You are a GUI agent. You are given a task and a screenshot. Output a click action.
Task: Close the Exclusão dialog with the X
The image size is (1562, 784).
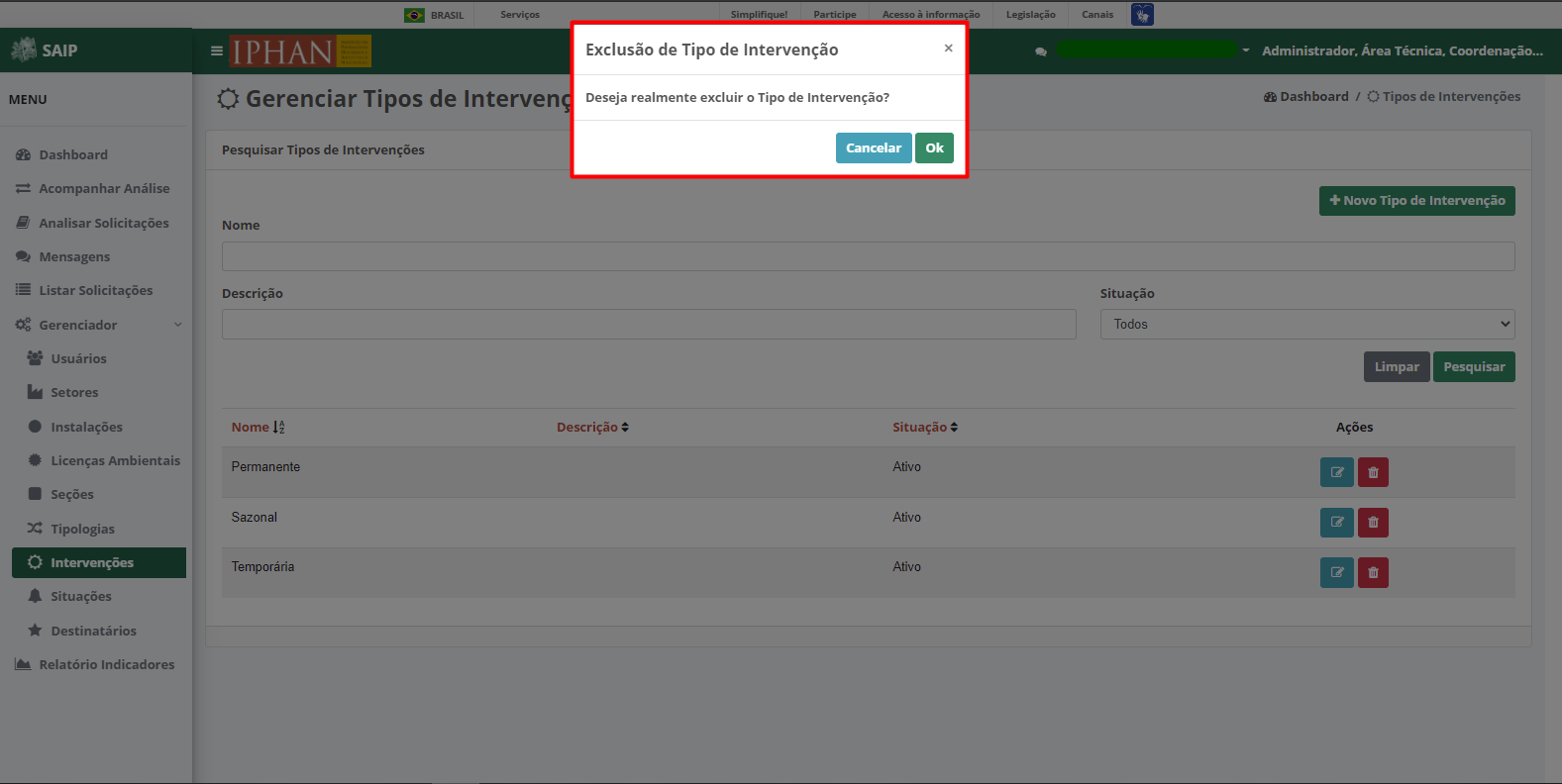(x=948, y=48)
